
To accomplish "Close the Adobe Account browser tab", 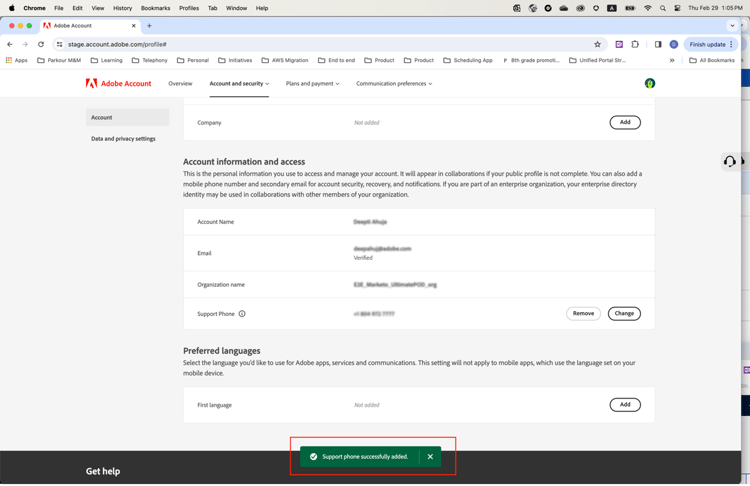I will point(133,25).
